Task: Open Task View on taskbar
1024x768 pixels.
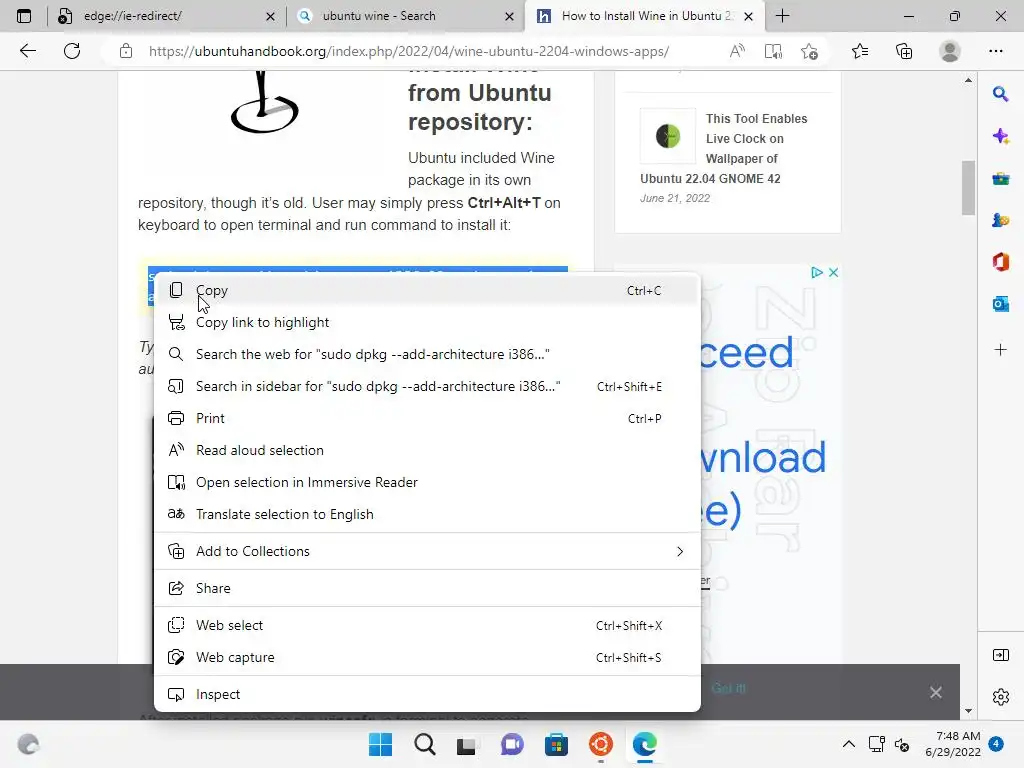Action: point(466,744)
